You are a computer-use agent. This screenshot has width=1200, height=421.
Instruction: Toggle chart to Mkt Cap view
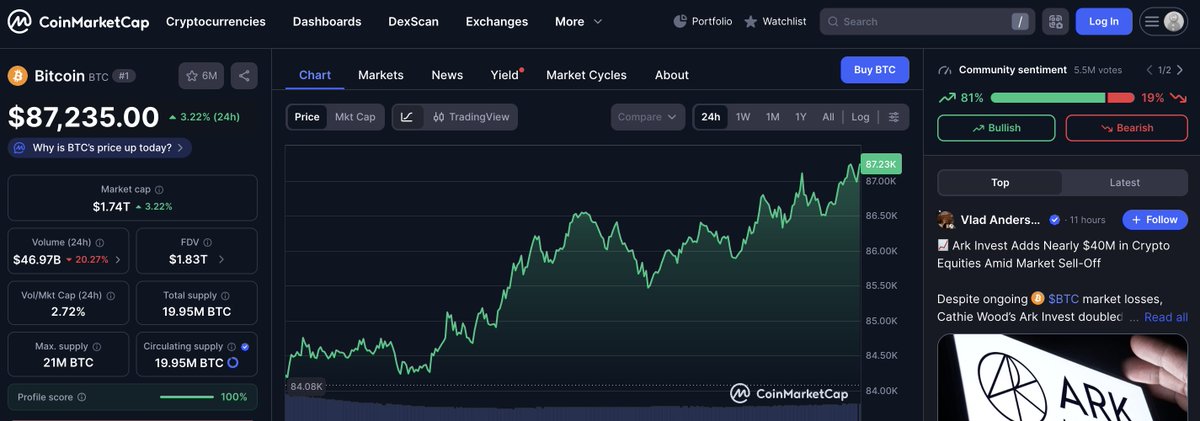[x=355, y=117]
